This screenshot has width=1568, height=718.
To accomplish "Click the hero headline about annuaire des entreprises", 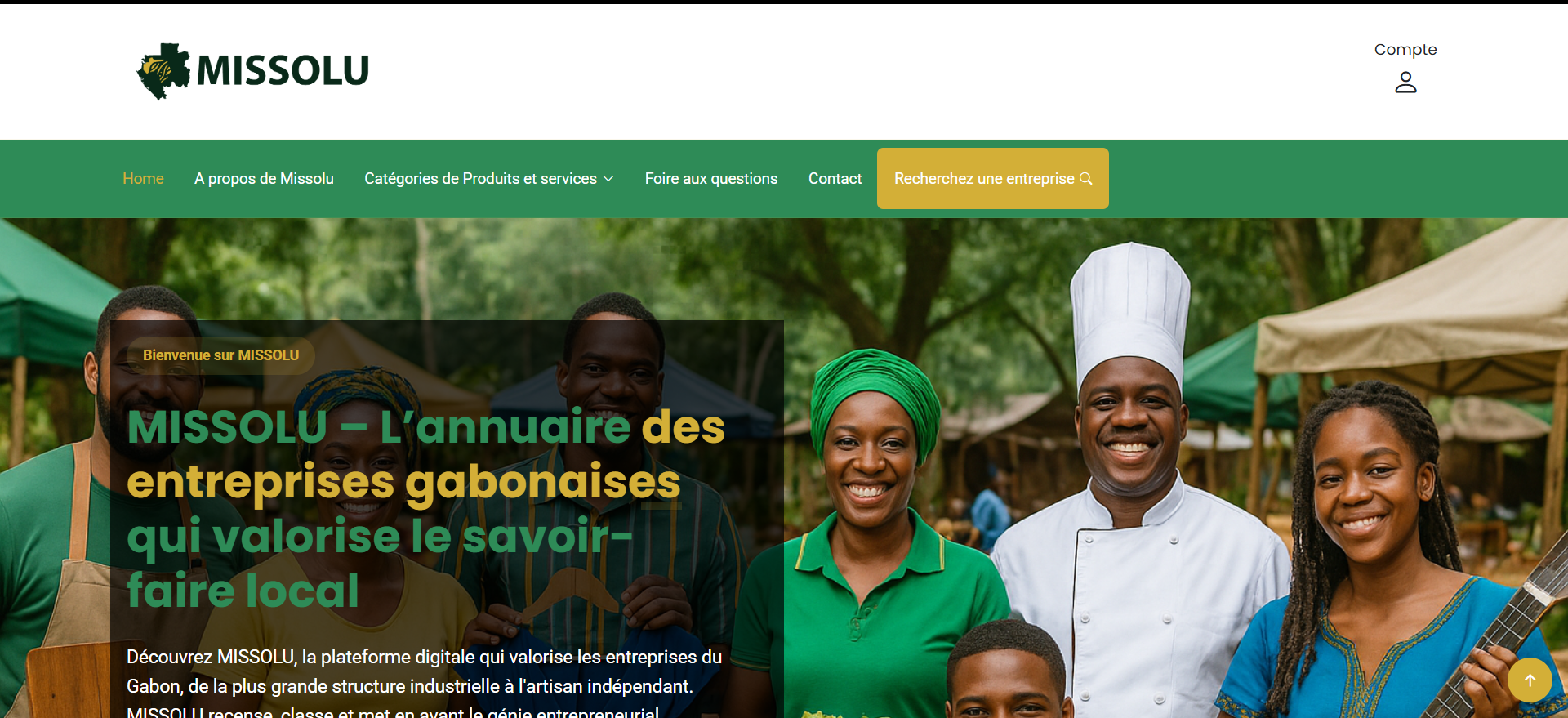I will (425, 508).
